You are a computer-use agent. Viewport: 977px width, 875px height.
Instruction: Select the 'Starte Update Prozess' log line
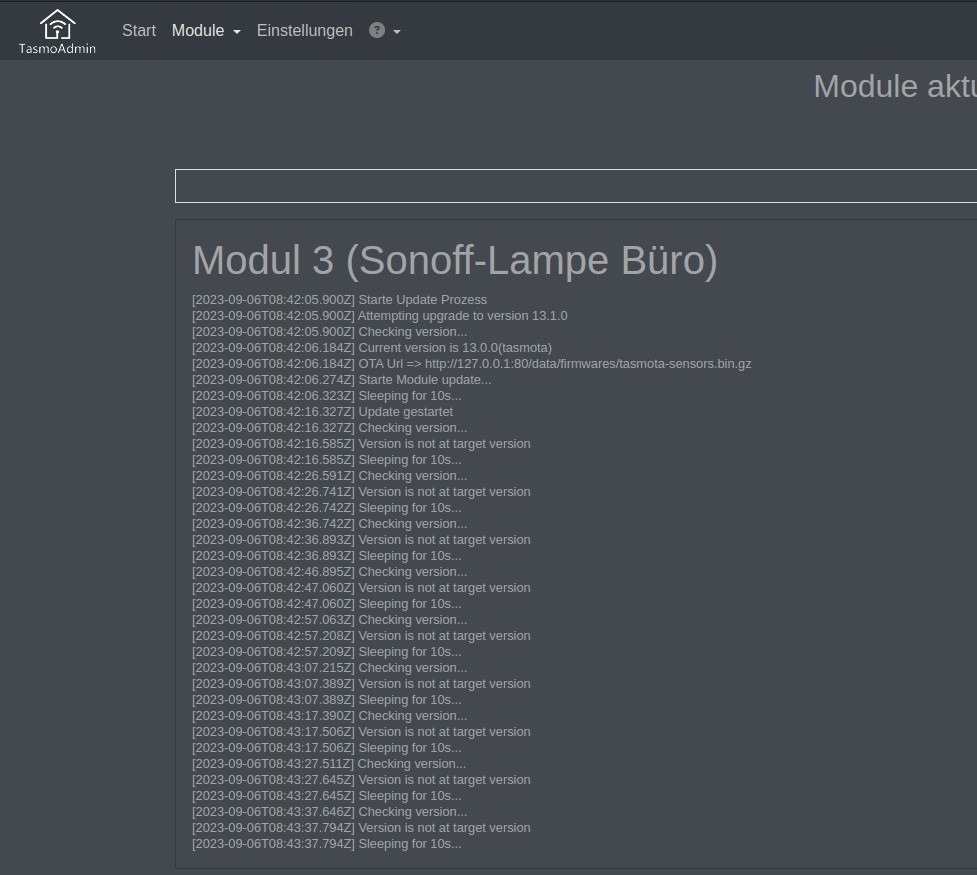click(x=340, y=300)
